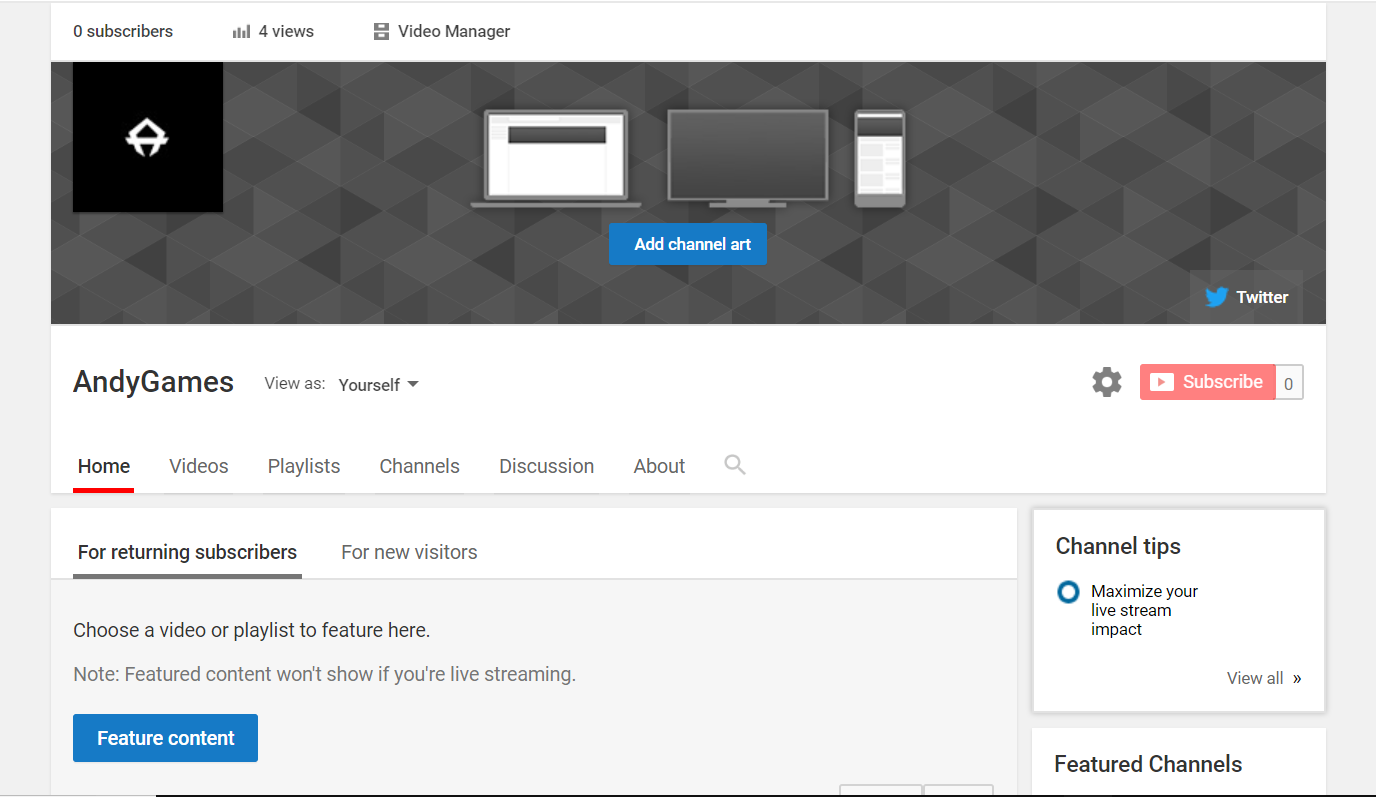
Task: Open the About tab
Action: pyautogui.click(x=660, y=467)
